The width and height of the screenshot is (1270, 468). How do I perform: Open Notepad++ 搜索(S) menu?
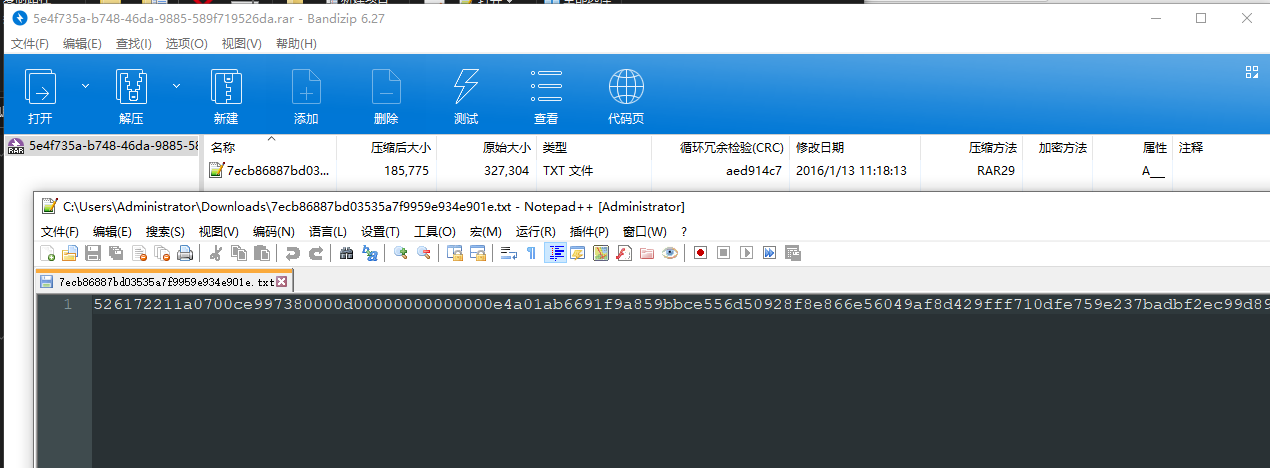pos(166,231)
